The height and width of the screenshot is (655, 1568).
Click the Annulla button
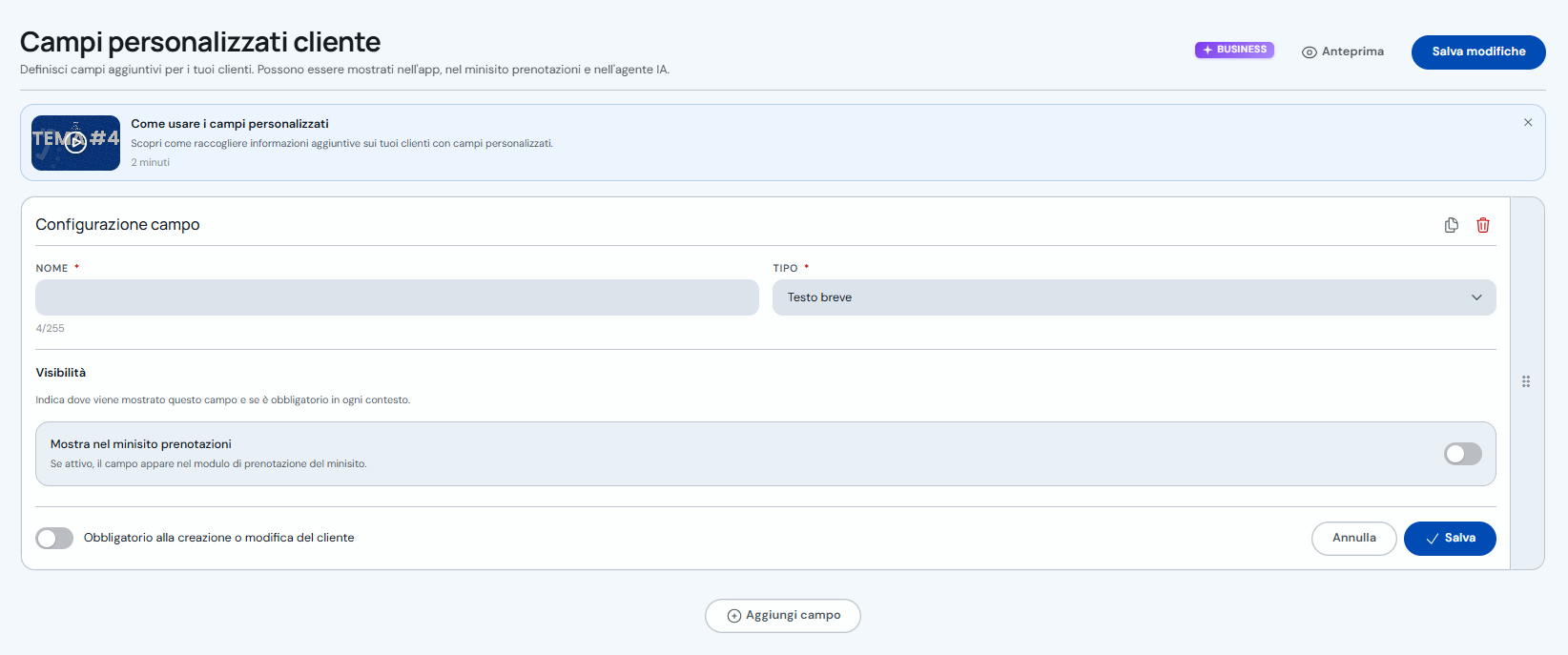click(x=1354, y=538)
